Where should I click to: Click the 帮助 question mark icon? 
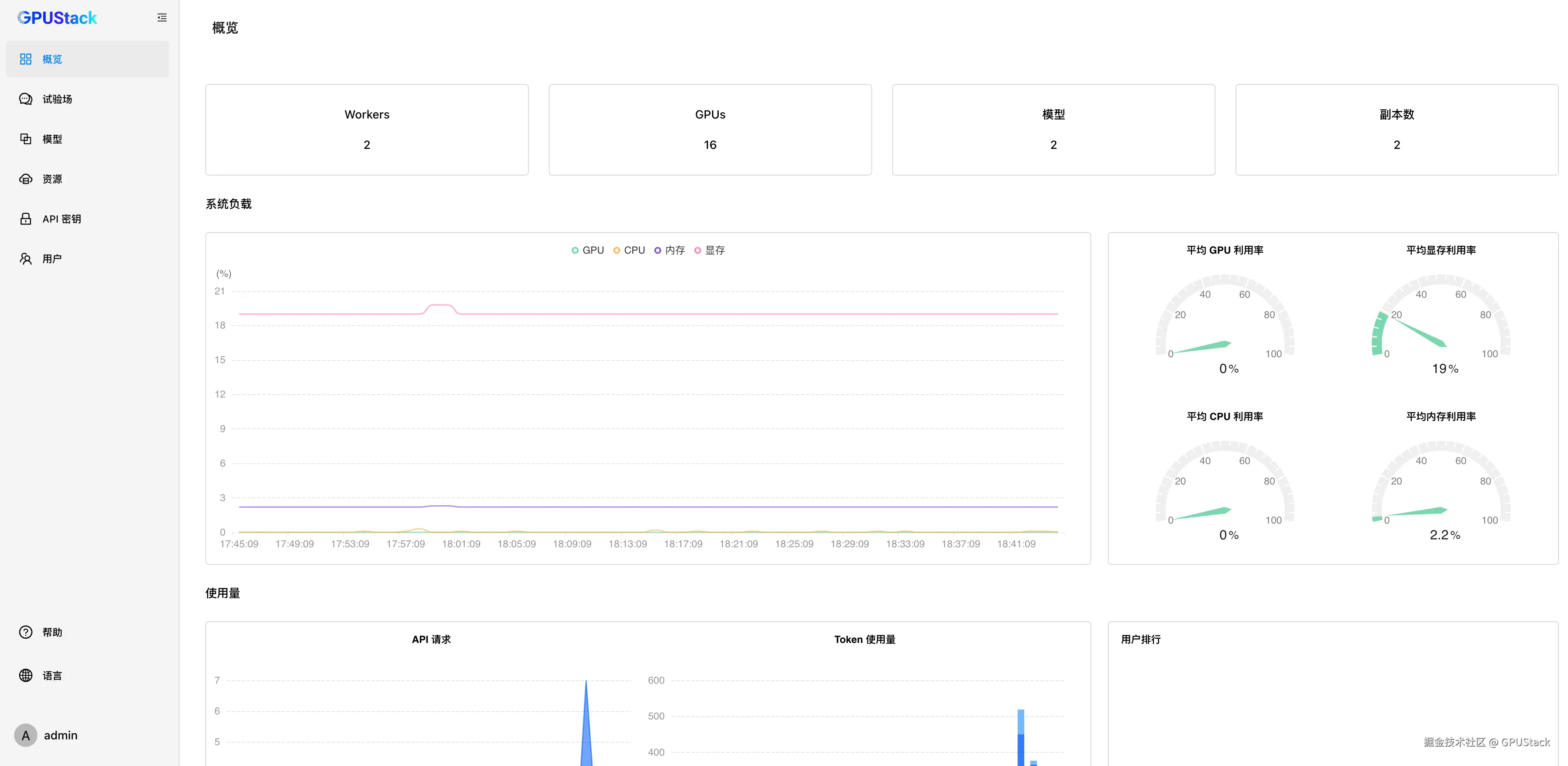pos(26,632)
